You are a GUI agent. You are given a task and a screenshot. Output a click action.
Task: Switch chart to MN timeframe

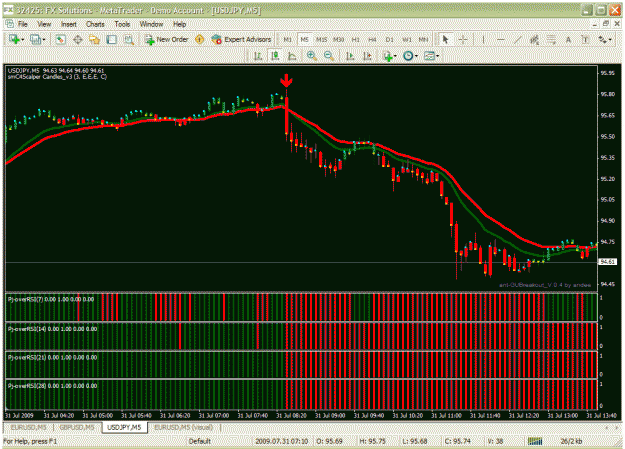click(x=423, y=39)
